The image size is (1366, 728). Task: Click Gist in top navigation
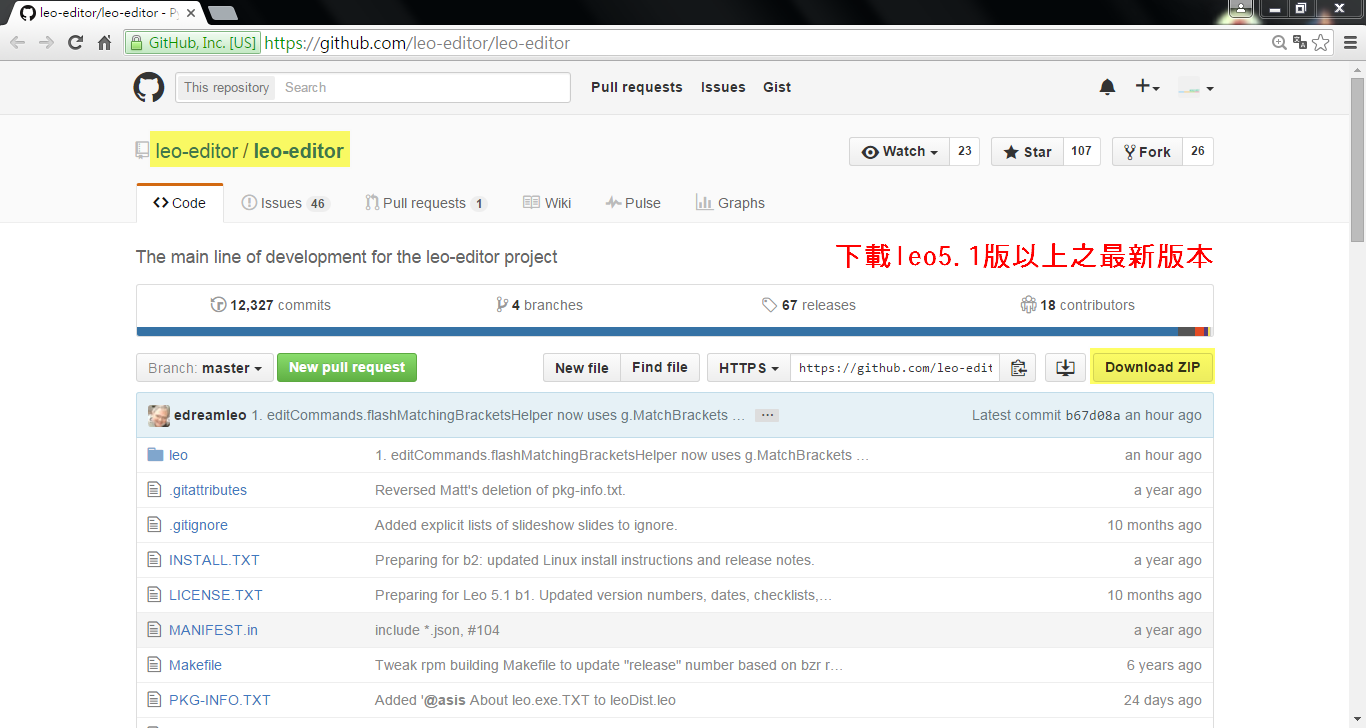(x=777, y=87)
